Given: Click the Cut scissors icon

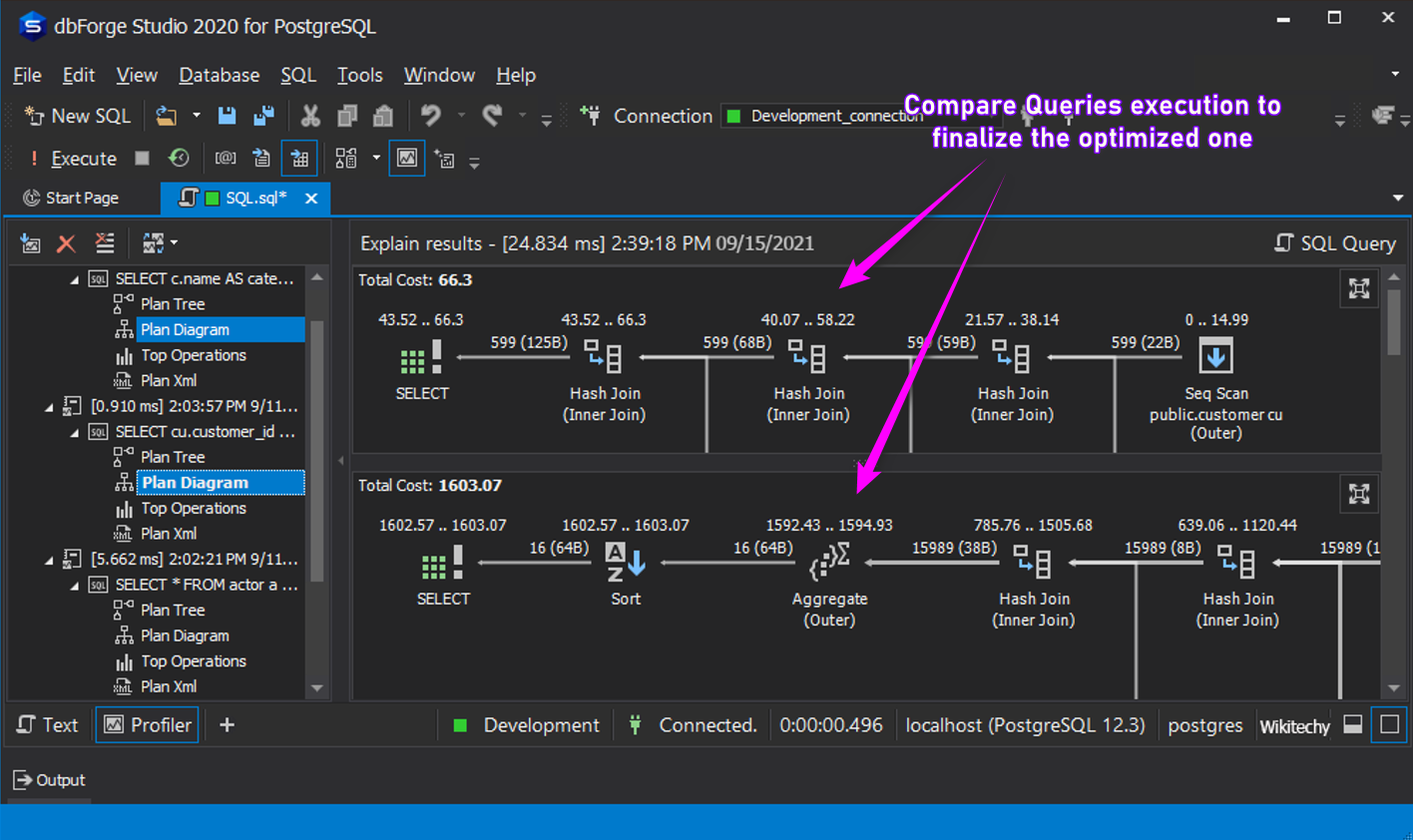Looking at the screenshot, I should click(x=310, y=116).
